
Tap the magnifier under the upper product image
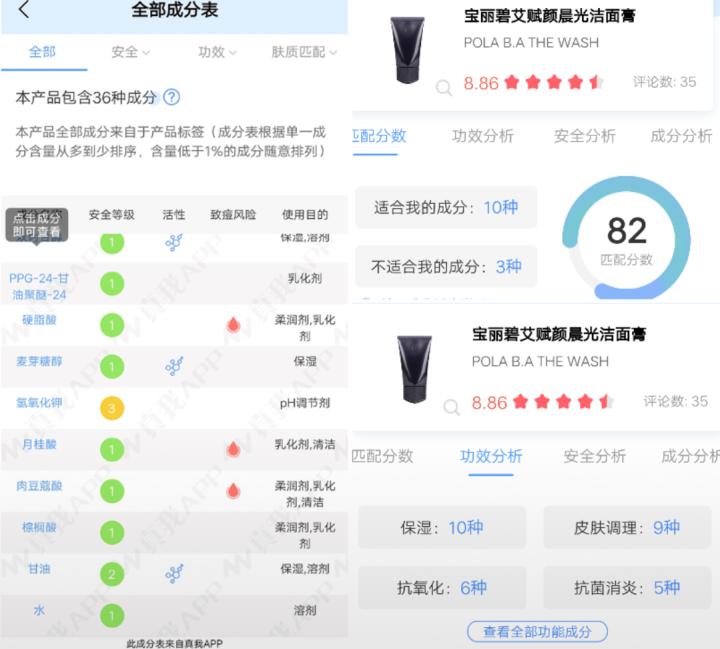tap(444, 87)
